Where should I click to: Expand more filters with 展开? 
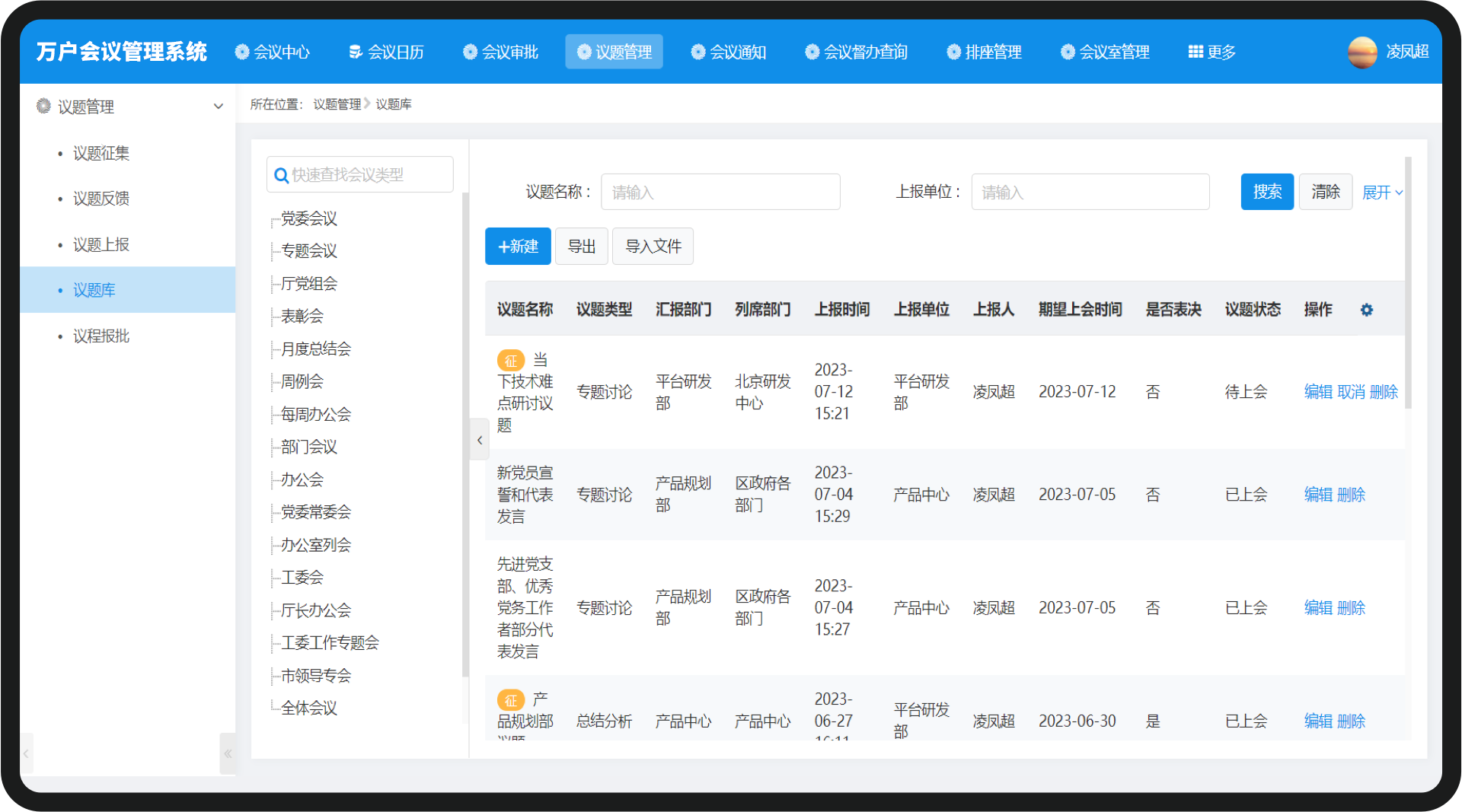tap(1382, 193)
